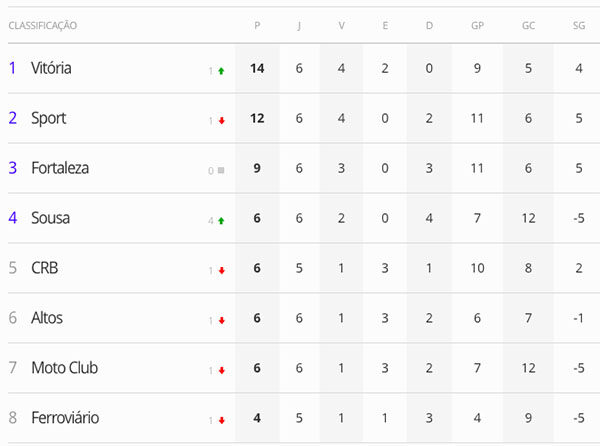600x446 pixels.
Task: Open the Fortaleza team link
Action: (x=60, y=168)
